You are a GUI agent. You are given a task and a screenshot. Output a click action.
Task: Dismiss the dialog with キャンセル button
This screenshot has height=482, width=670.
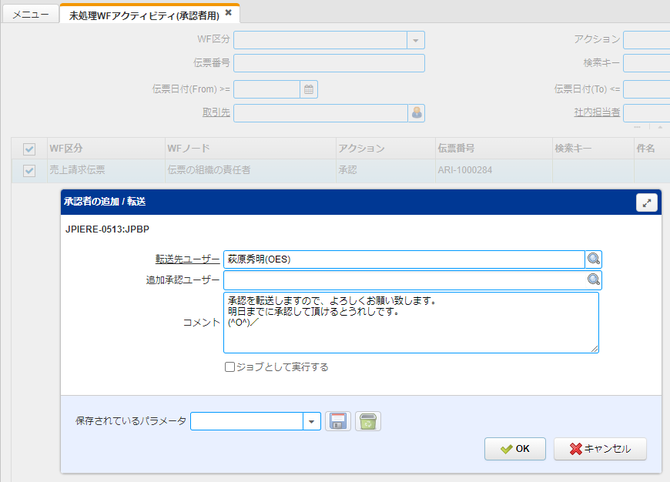[600, 449]
